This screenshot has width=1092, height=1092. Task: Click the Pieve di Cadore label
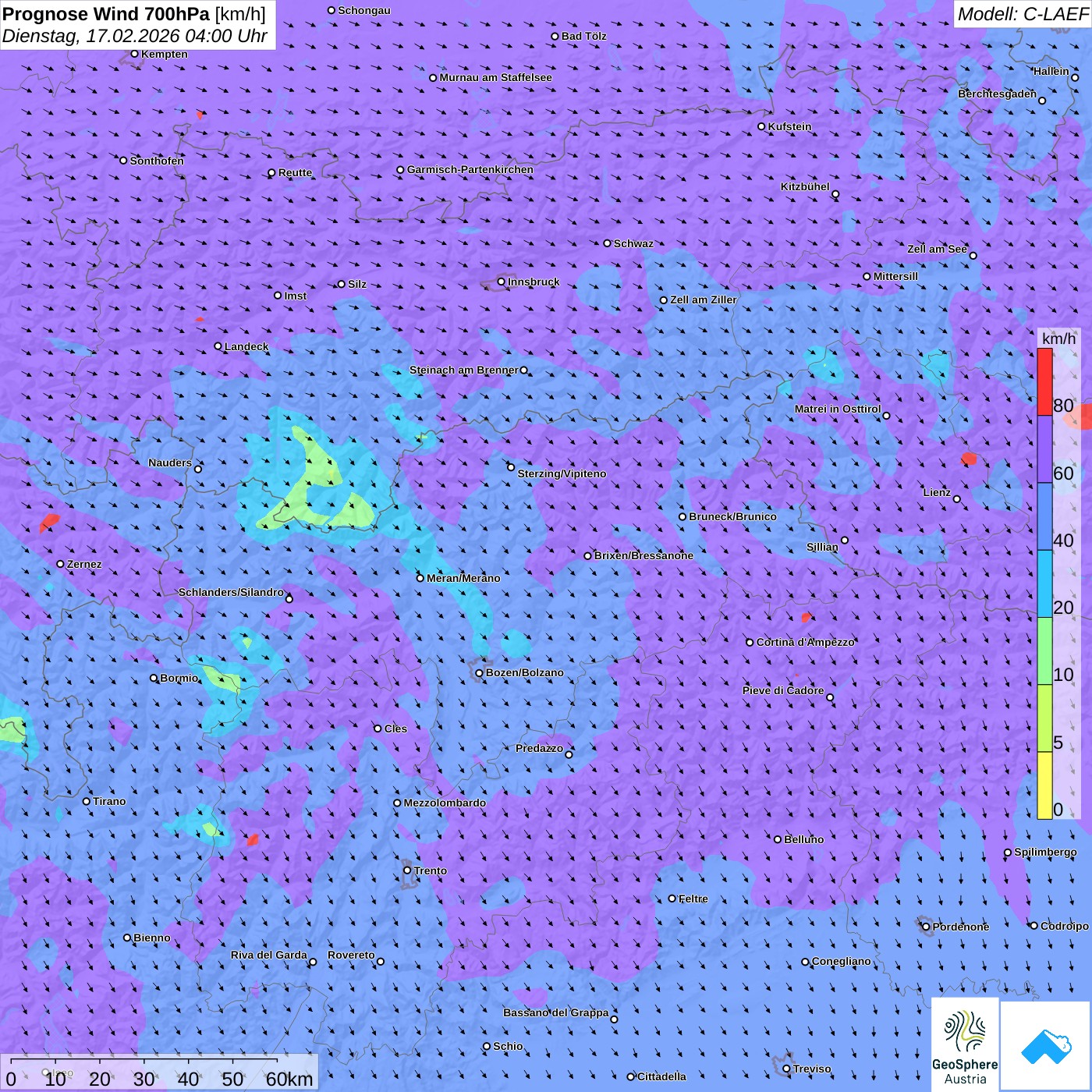[782, 690]
